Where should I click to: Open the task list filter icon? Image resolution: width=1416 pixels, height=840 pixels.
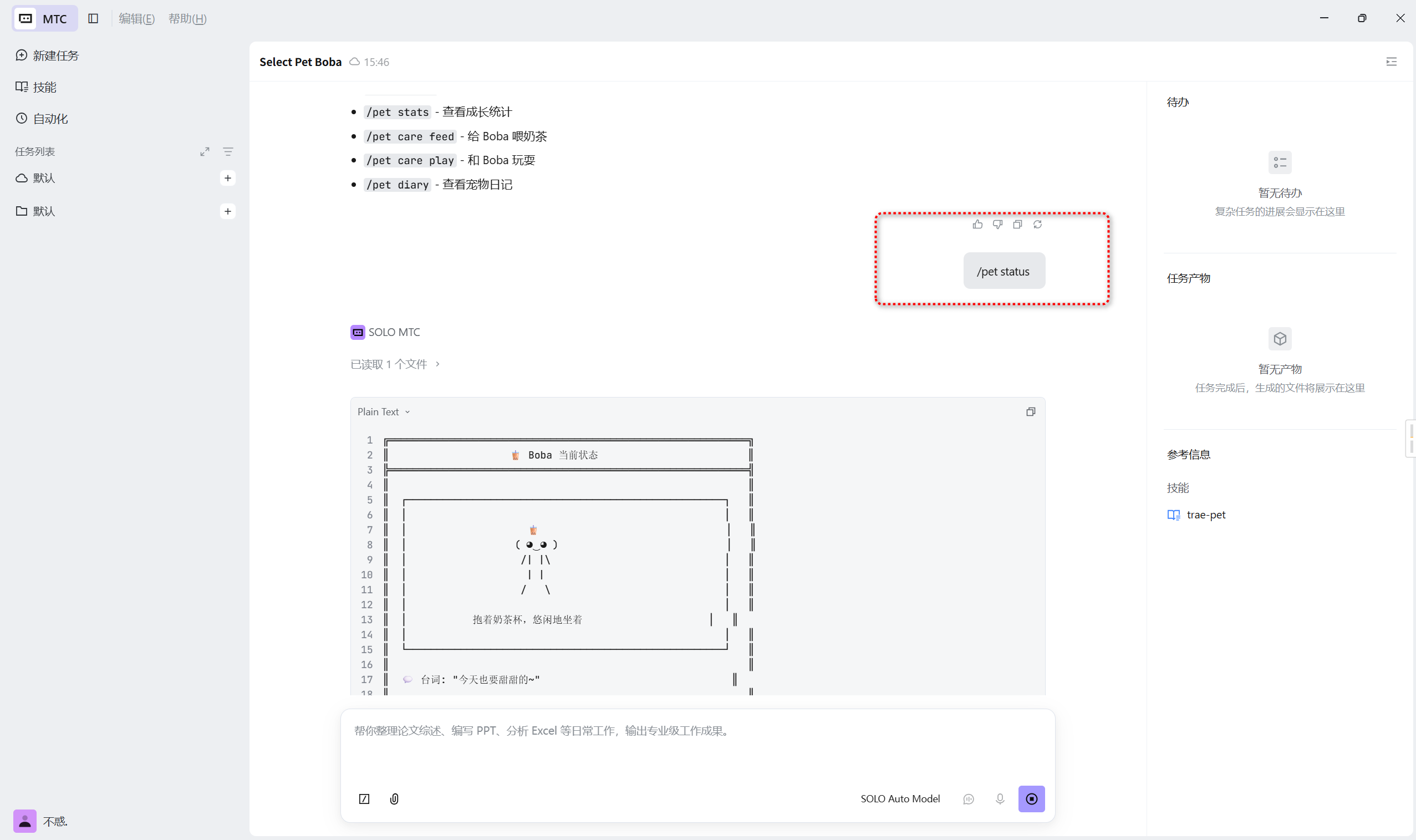tap(228, 152)
